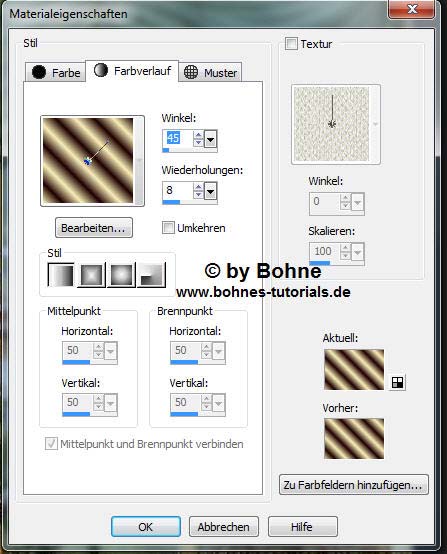The image size is (447, 554).
Task: Click the Bearbeiten... button
Action: pyautogui.click(x=94, y=228)
